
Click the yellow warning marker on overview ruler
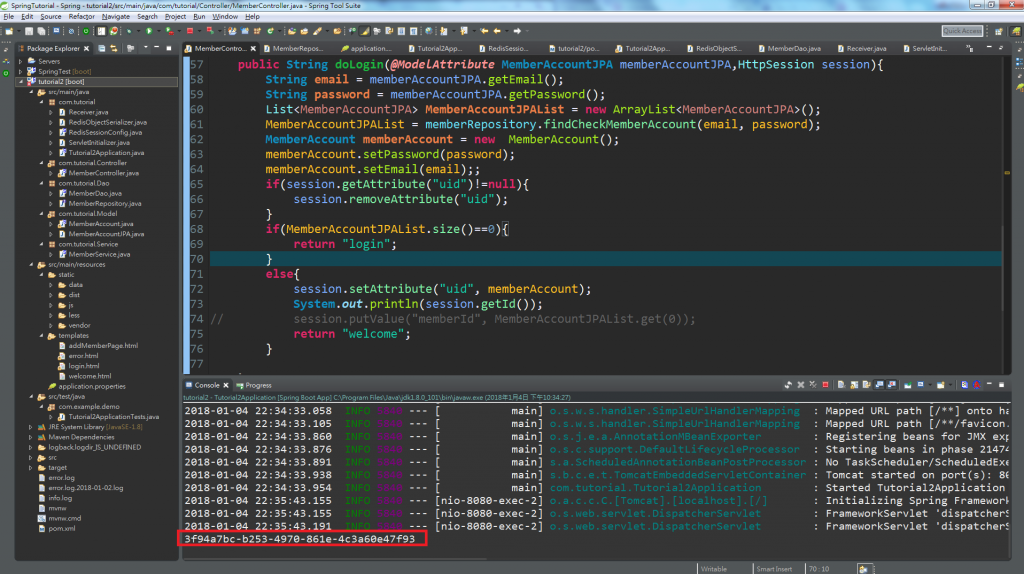(1007, 173)
